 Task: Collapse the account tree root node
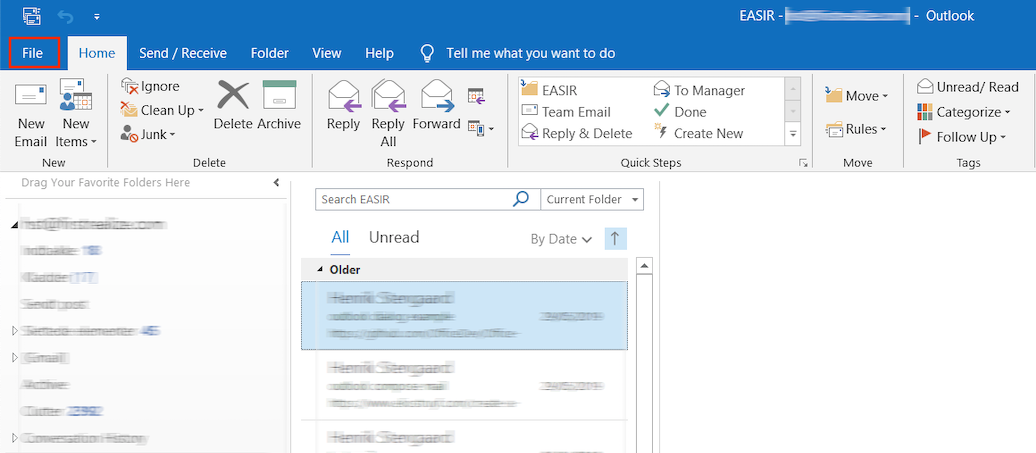click(x=14, y=225)
